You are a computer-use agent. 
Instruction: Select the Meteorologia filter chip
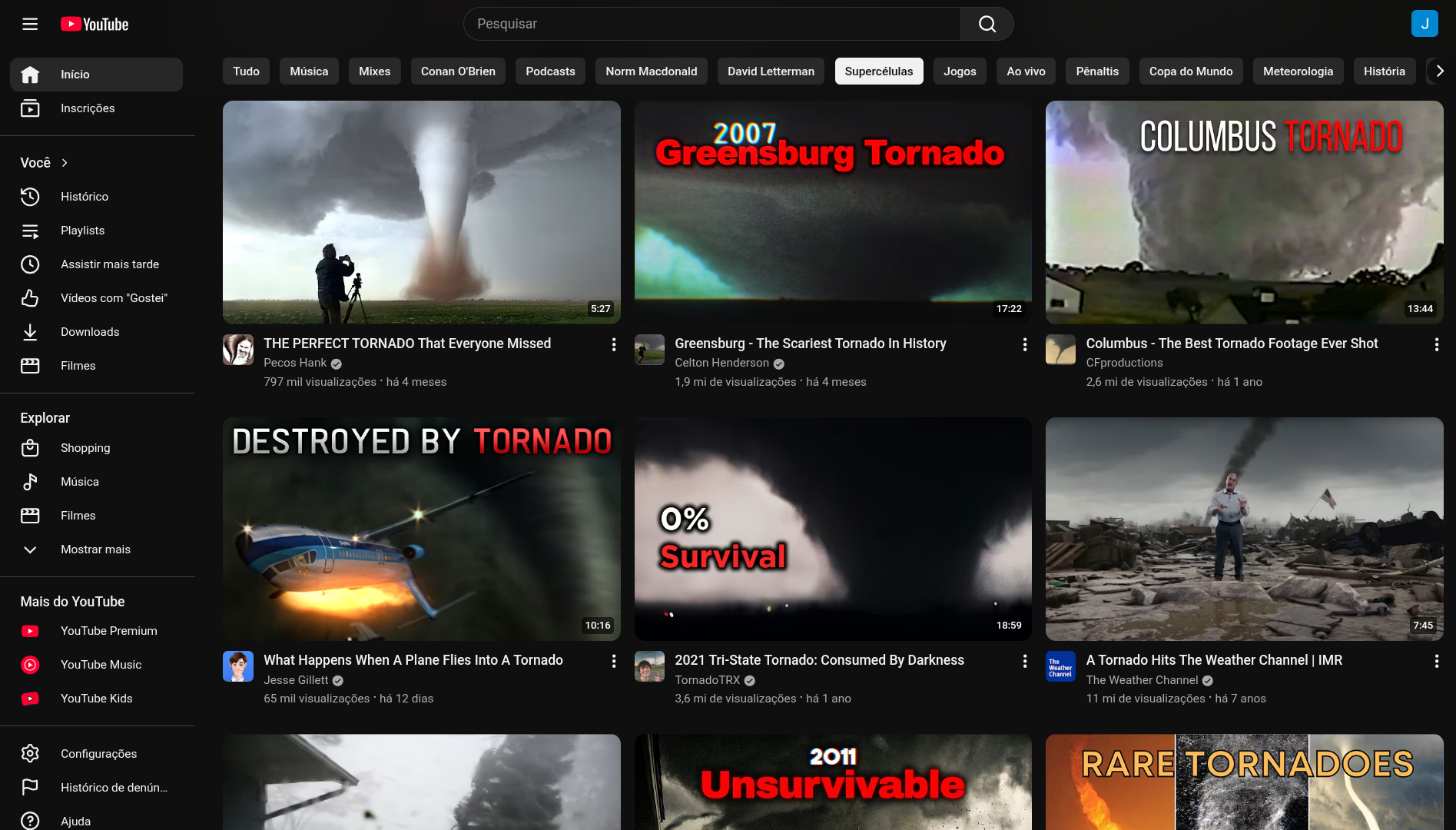tap(1298, 71)
